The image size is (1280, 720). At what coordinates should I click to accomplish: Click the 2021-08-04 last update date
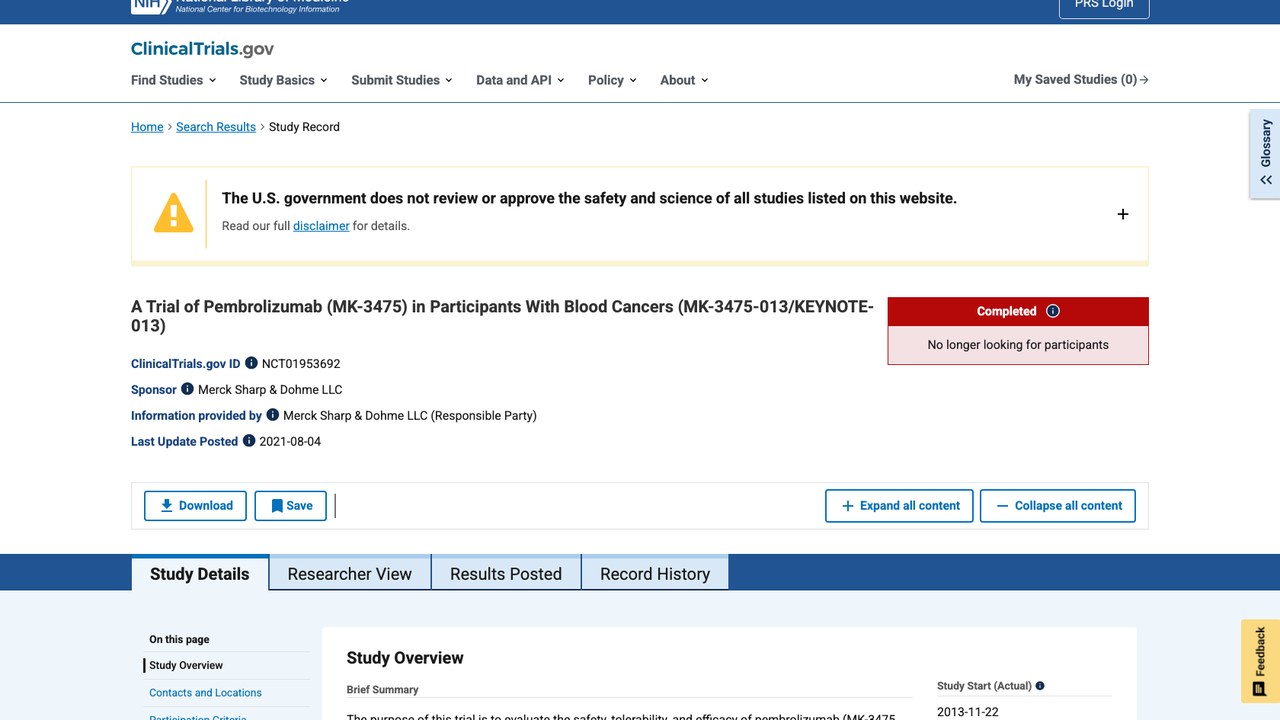(290, 442)
